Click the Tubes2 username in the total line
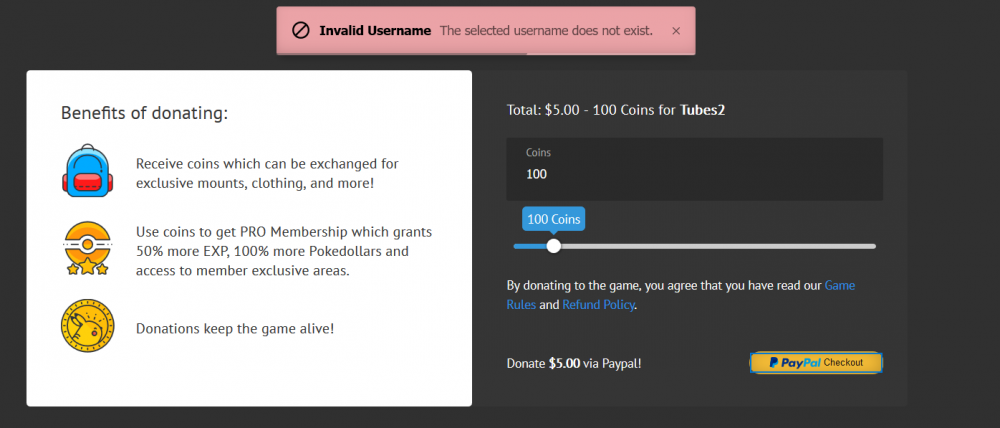Viewport: 1000px width, 428px height. [x=703, y=110]
